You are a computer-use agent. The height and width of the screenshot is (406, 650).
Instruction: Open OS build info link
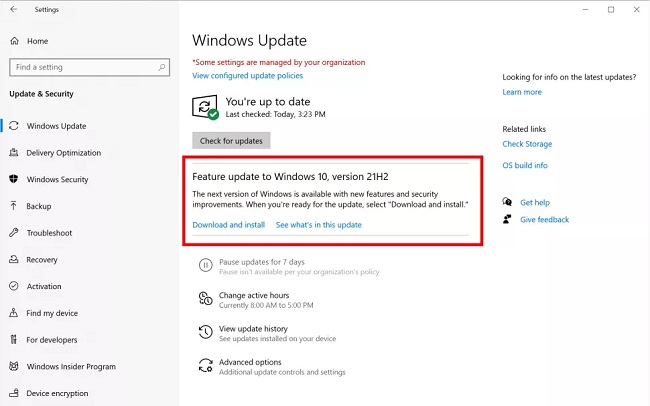525,165
